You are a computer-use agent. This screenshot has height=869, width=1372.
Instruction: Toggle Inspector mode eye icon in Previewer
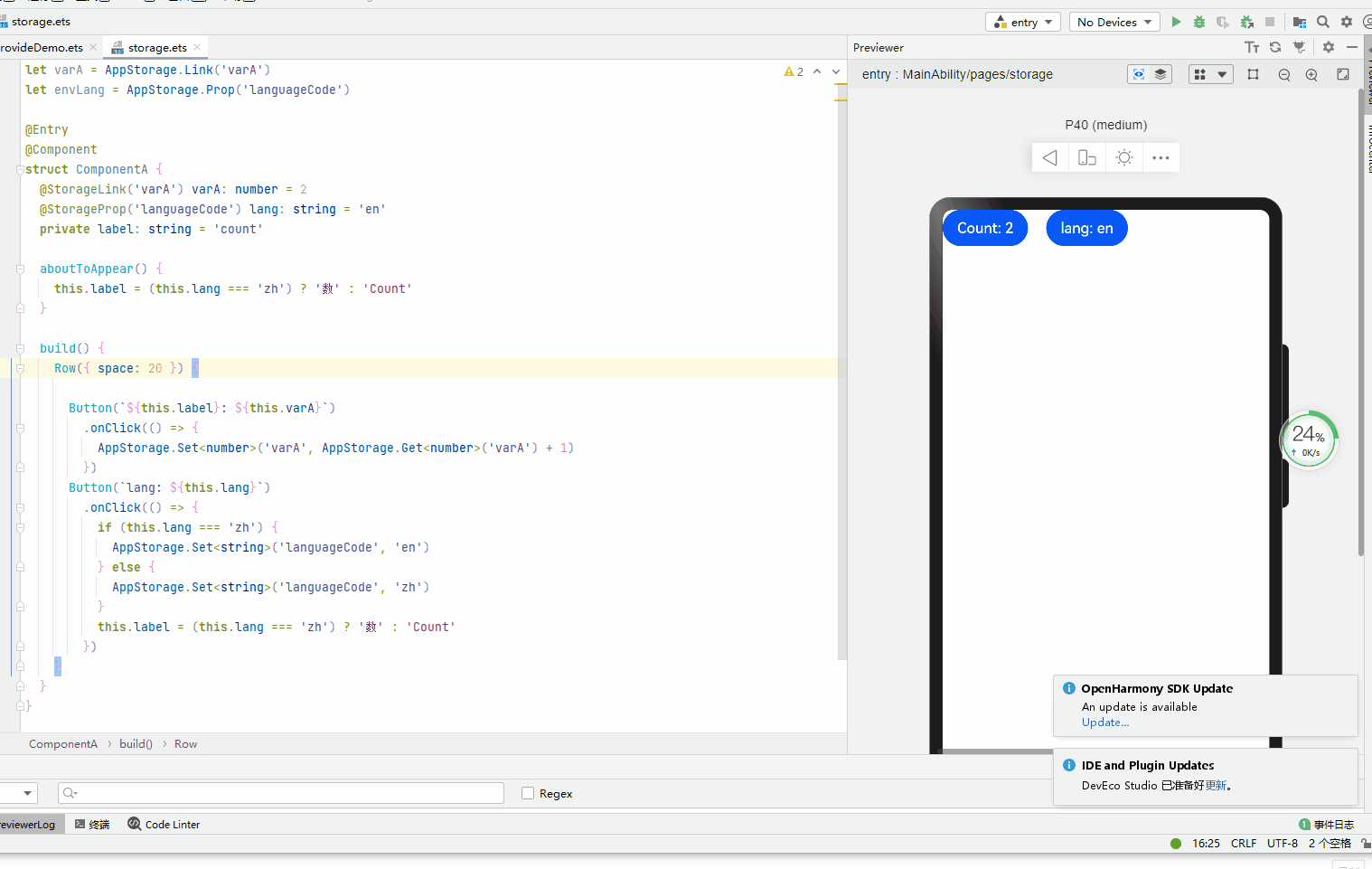pos(1139,74)
